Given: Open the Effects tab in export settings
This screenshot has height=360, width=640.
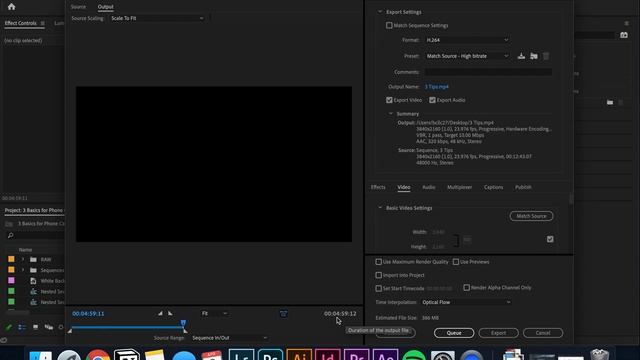Looking at the screenshot, I should pyautogui.click(x=378, y=187).
